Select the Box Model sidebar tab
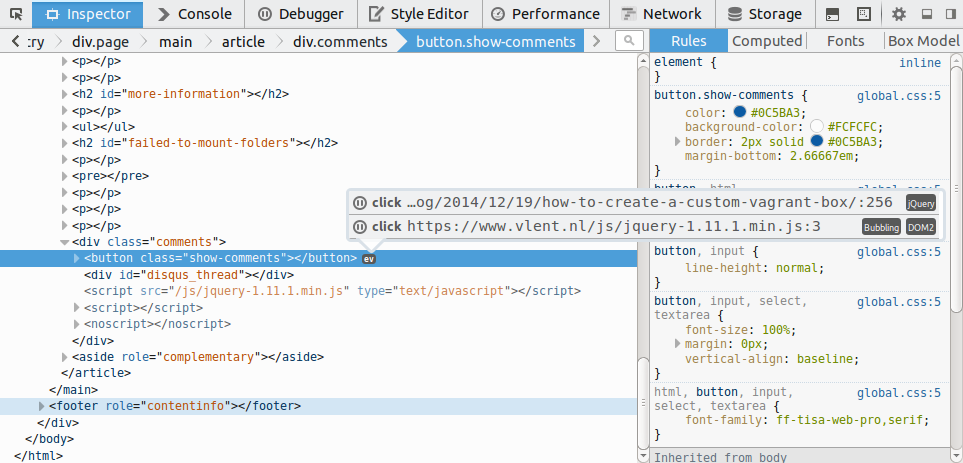The image size is (963, 463). tap(923, 41)
